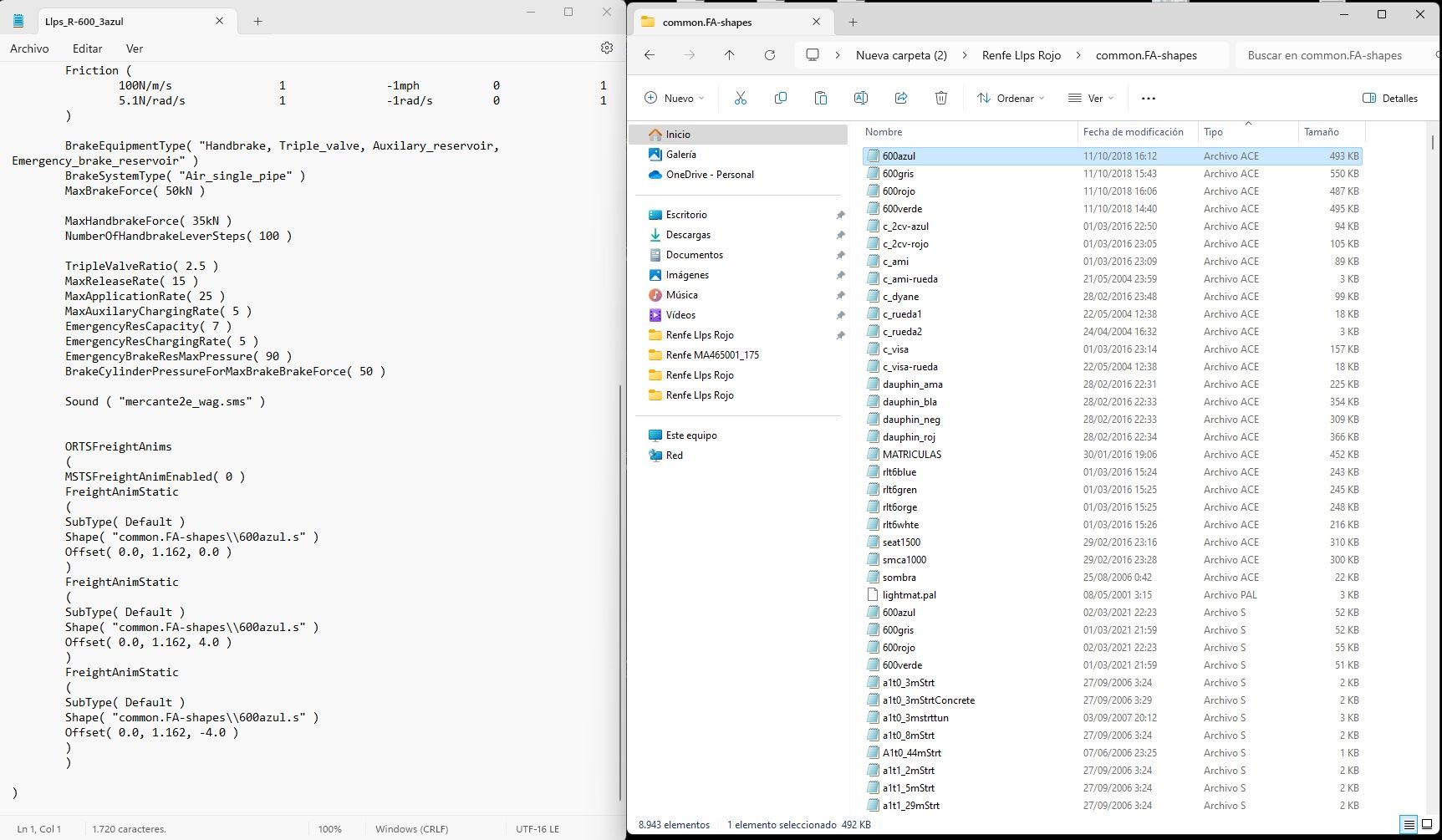
Task: Click the Cut scissors icon
Action: 740,98
